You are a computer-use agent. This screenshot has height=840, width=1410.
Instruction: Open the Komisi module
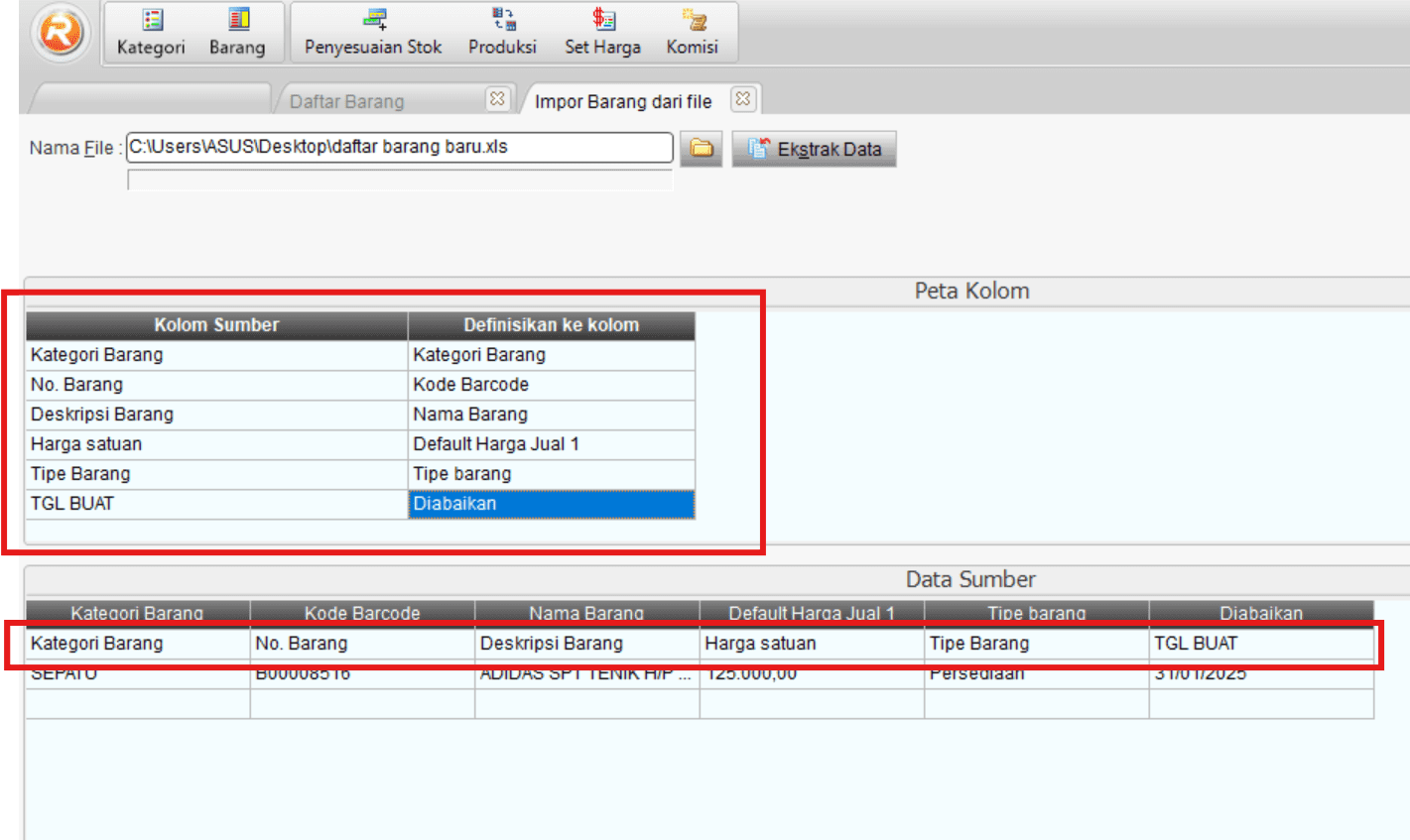693,32
